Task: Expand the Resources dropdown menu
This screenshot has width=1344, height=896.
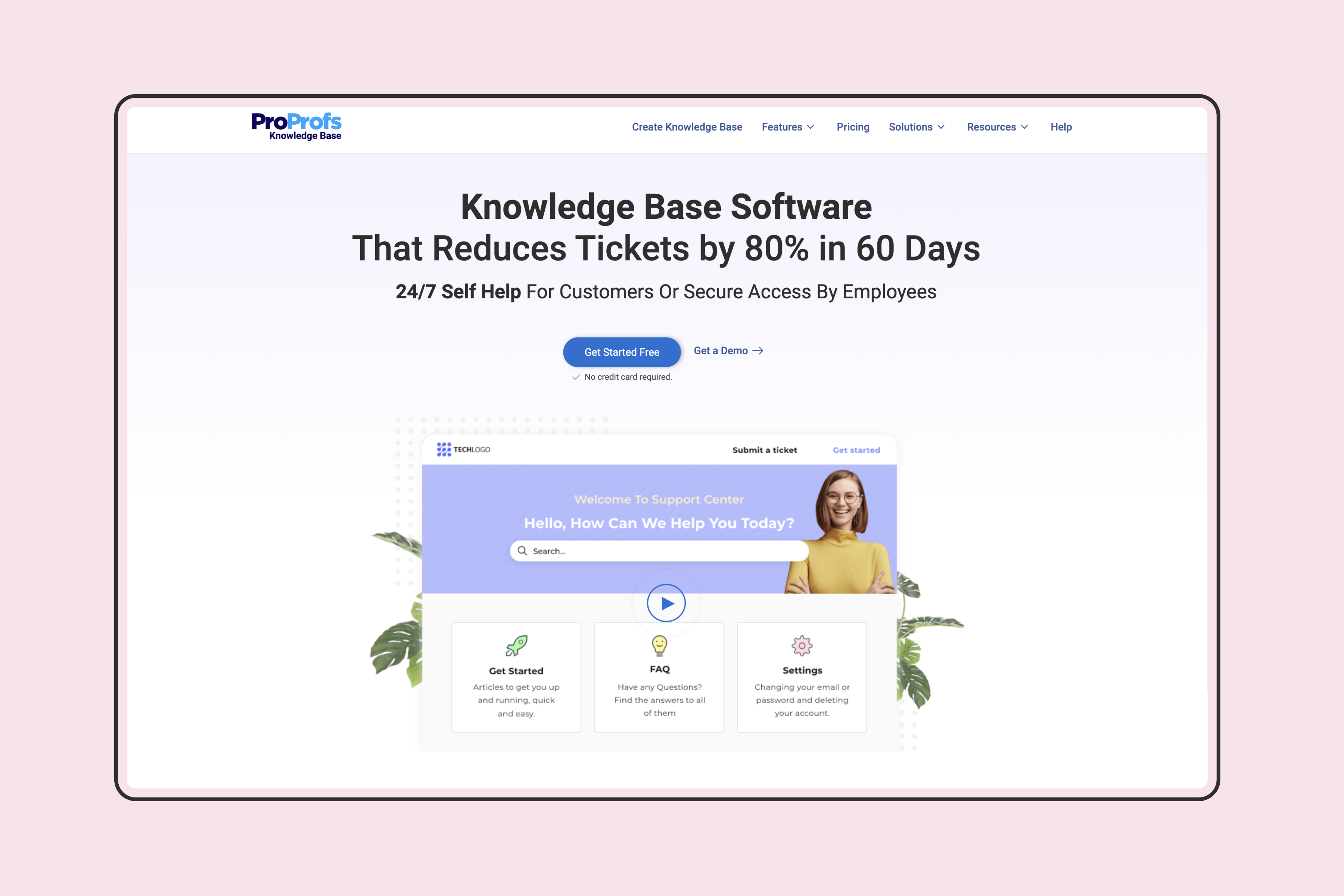Action: pyautogui.click(x=997, y=127)
